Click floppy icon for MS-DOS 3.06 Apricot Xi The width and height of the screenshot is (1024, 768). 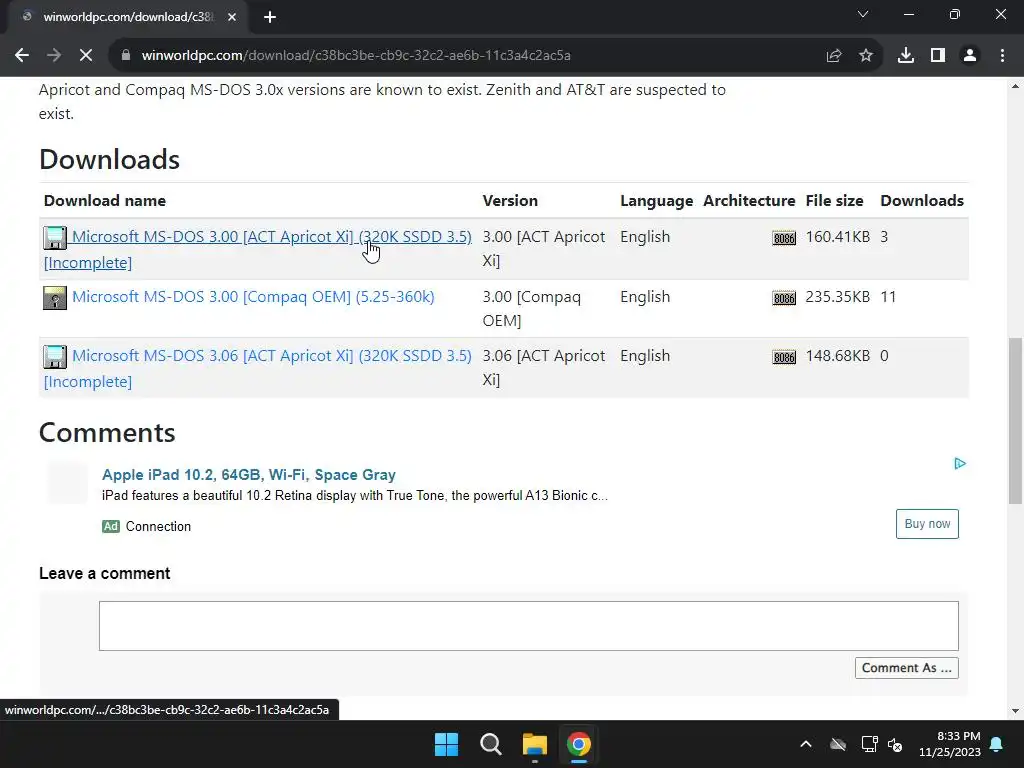[x=55, y=357]
